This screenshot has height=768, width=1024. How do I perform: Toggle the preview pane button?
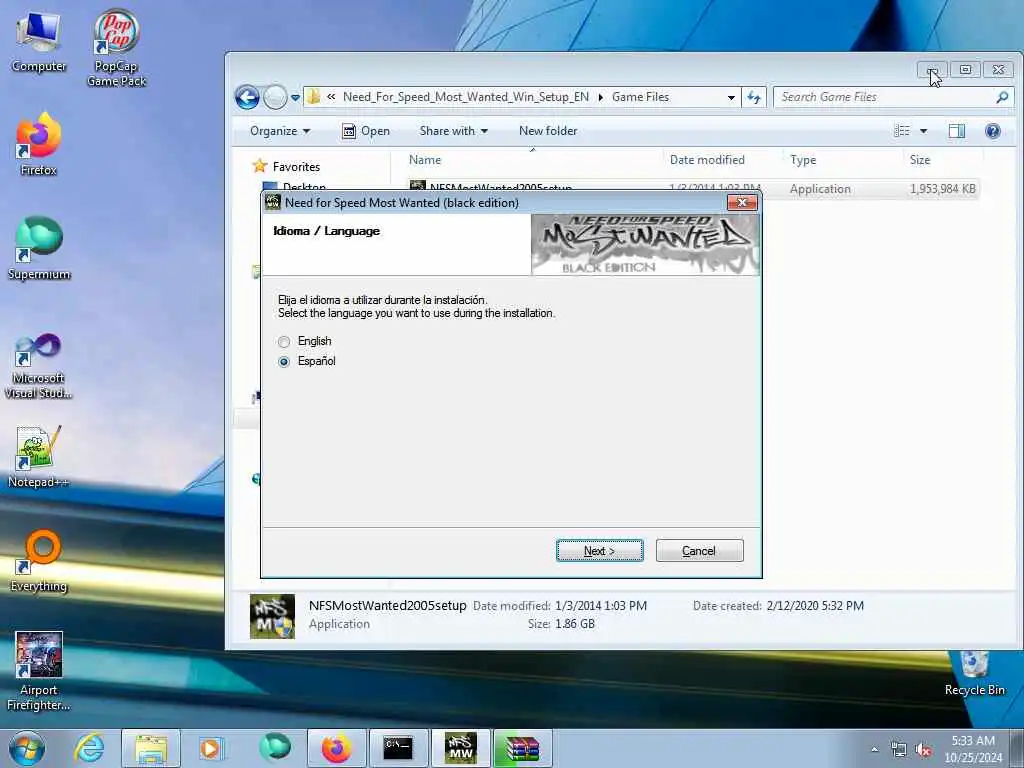[957, 131]
